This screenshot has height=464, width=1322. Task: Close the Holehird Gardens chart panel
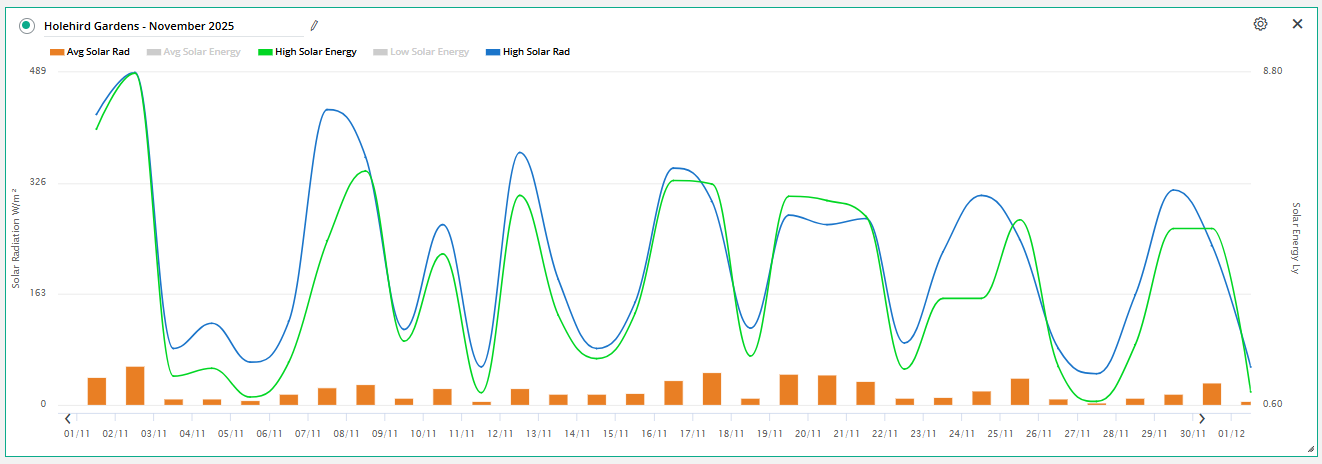point(1297,24)
